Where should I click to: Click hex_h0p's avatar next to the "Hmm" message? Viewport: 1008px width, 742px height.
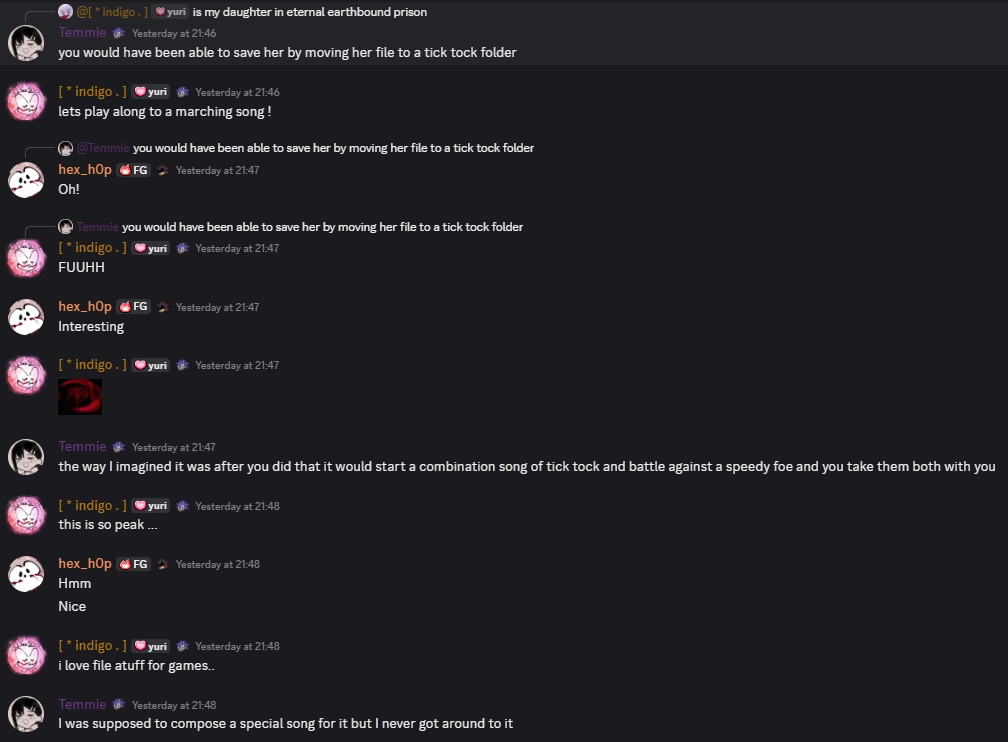coord(26,573)
